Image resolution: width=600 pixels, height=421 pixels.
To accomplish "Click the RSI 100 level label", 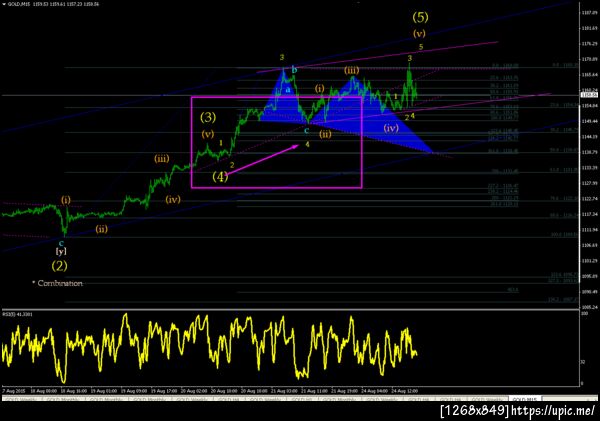I will 585,313.
